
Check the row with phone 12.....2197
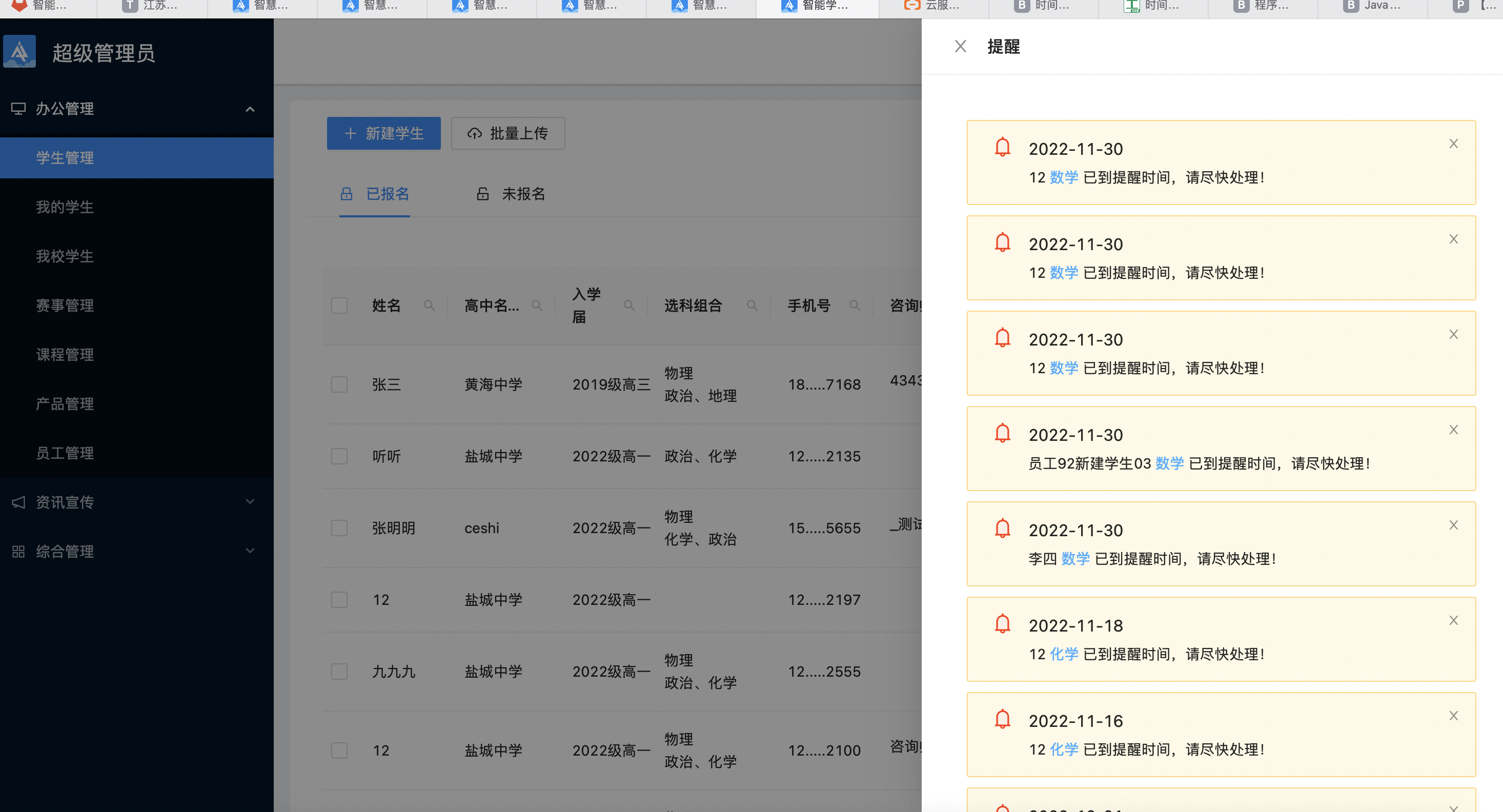339,600
